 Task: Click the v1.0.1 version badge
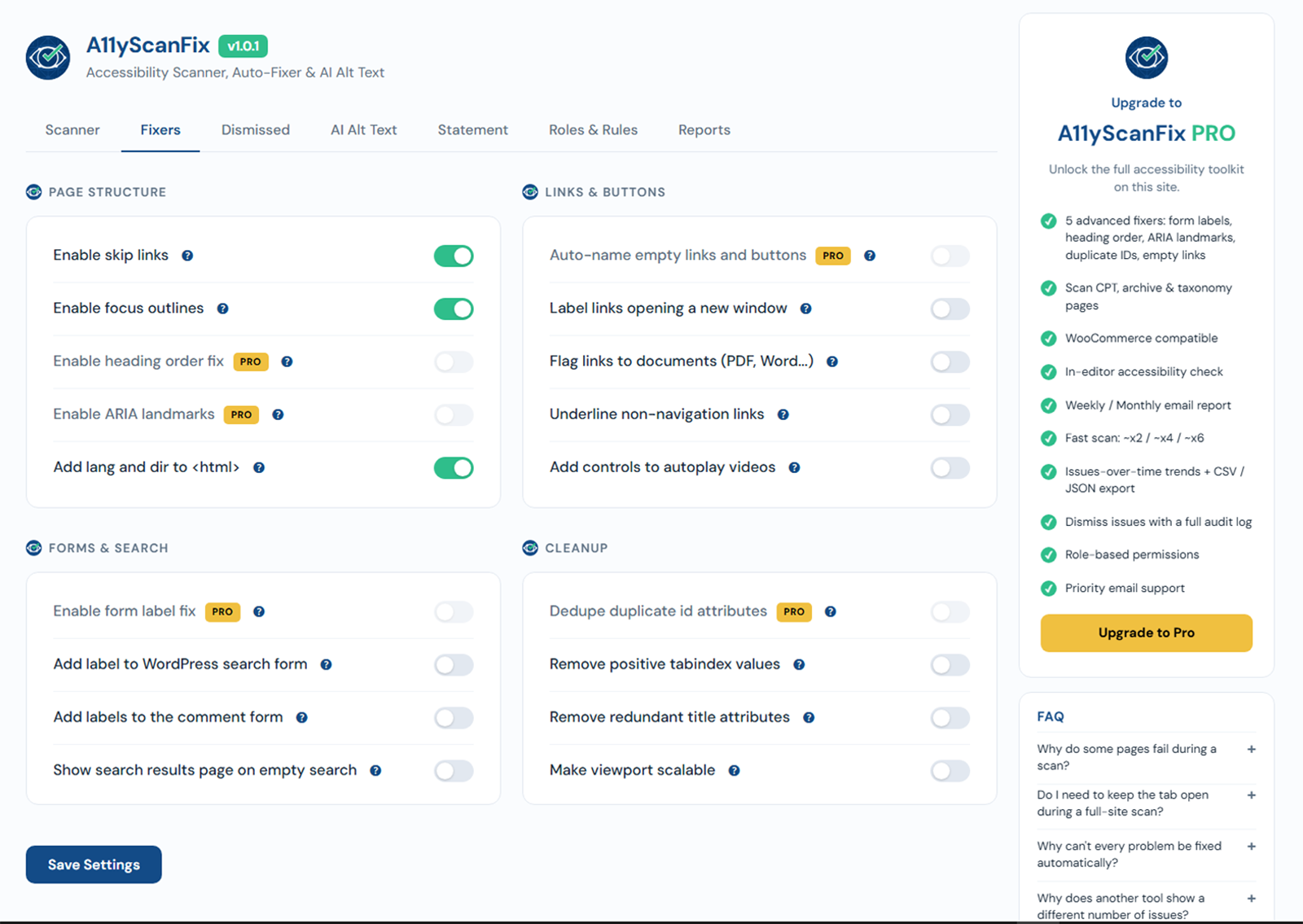coord(243,46)
